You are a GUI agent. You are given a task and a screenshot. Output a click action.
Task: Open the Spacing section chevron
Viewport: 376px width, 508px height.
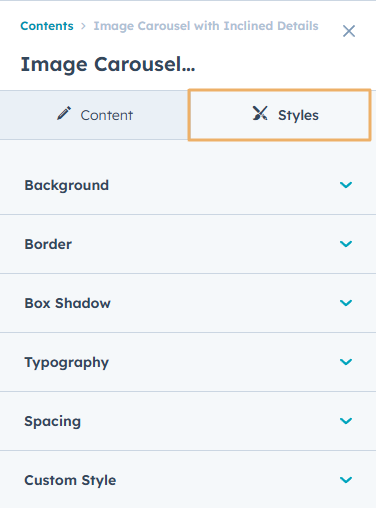click(x=346, y=421)
